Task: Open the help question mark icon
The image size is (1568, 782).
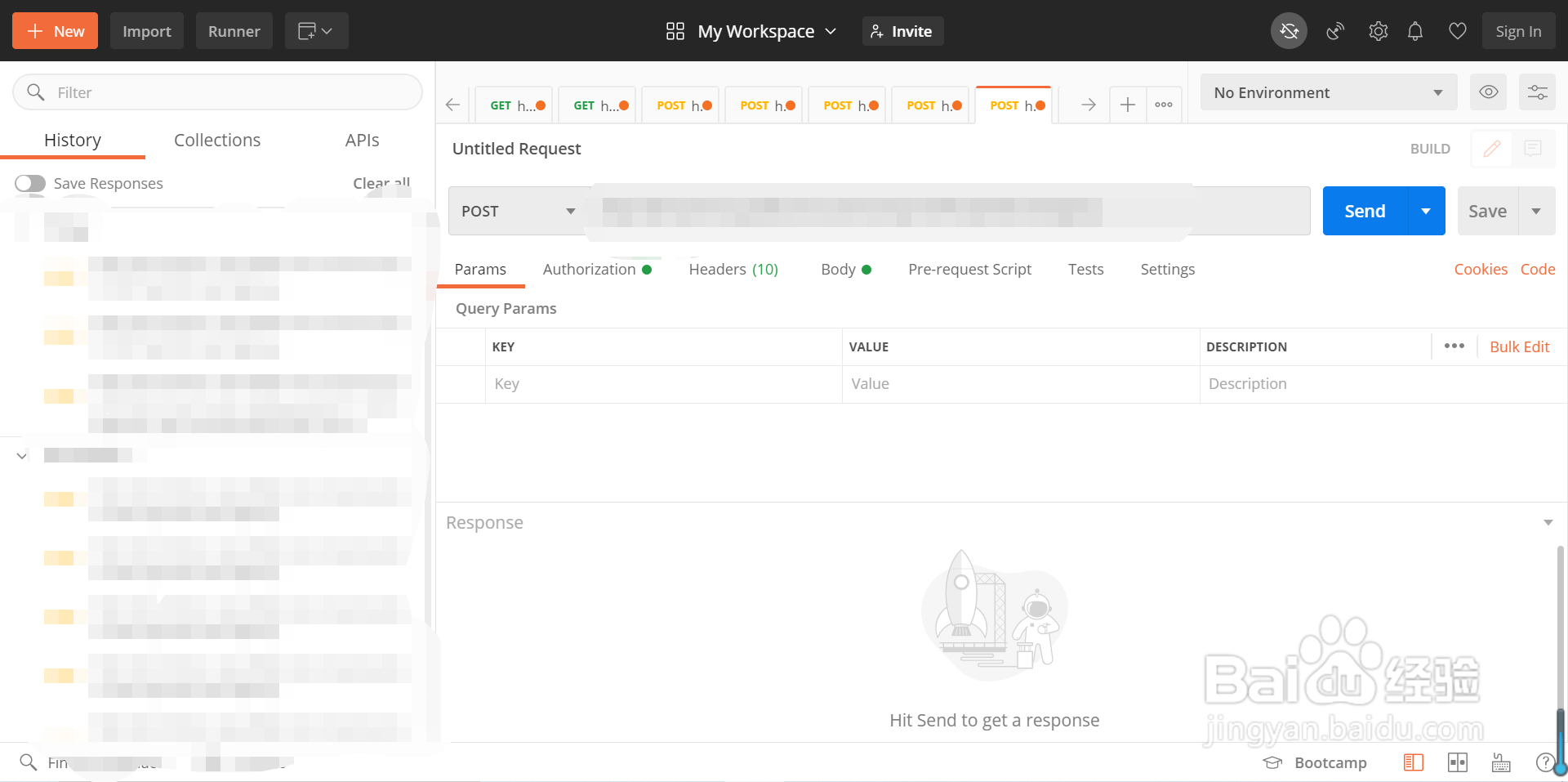Action: point(1544,762)
